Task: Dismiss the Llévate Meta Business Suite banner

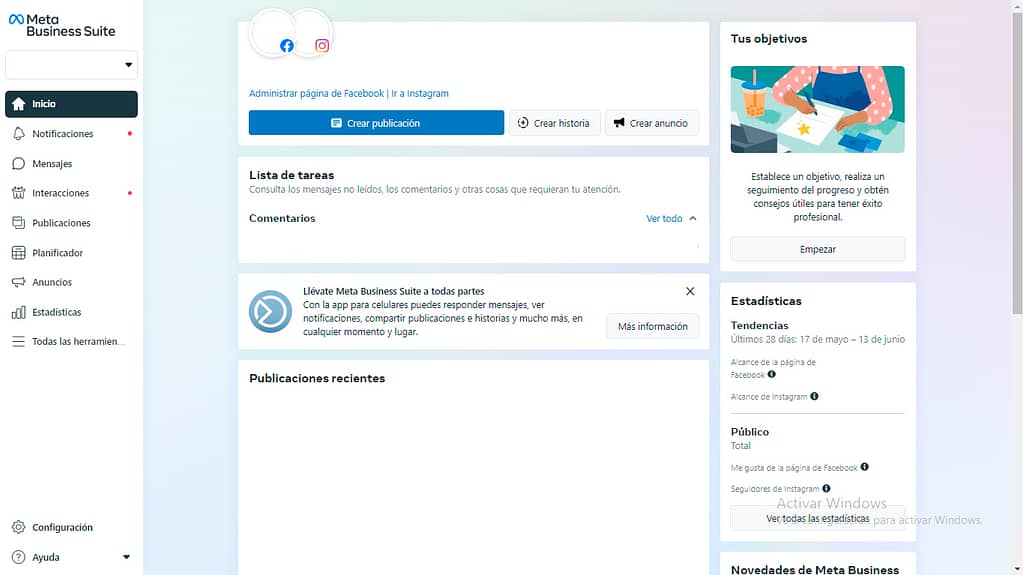Action: coord(690,291)
